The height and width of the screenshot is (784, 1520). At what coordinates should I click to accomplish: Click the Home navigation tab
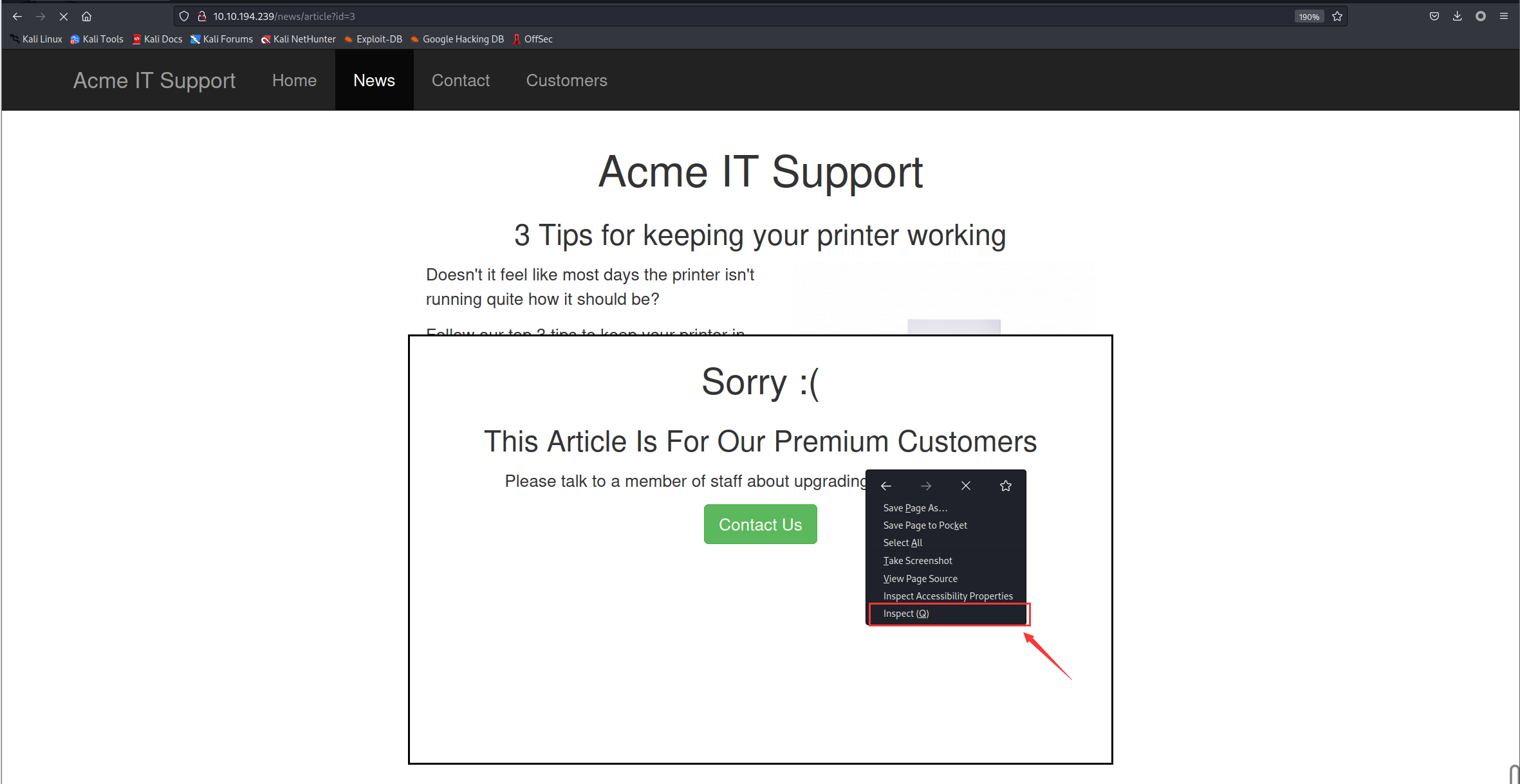tap(294, 80)
